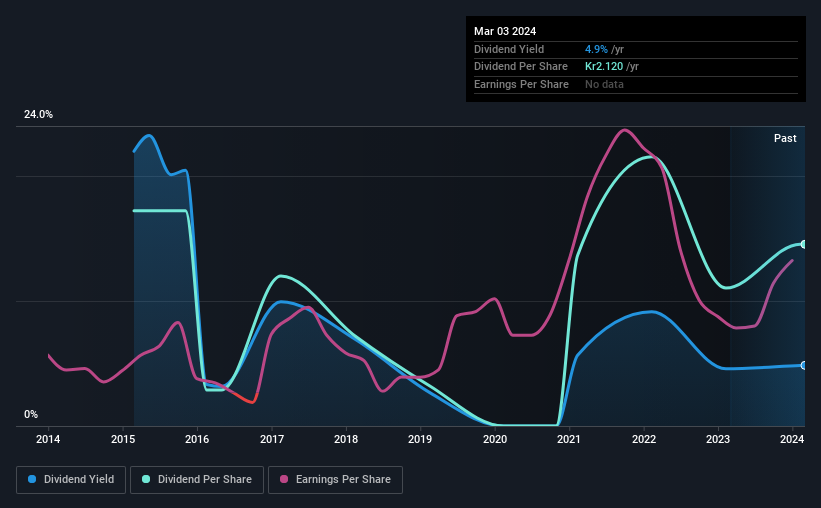Click the blue Dividend Yield legend dot

32,479
